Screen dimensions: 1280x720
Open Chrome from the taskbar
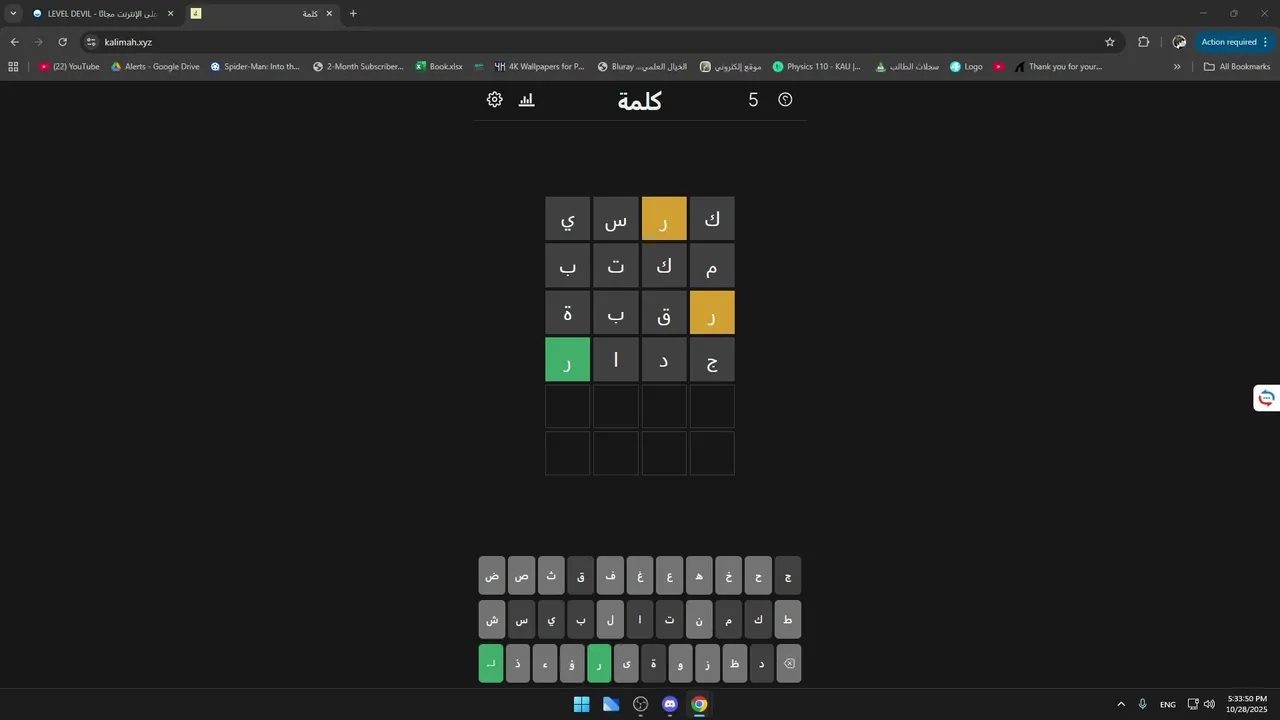pos(699,704)
